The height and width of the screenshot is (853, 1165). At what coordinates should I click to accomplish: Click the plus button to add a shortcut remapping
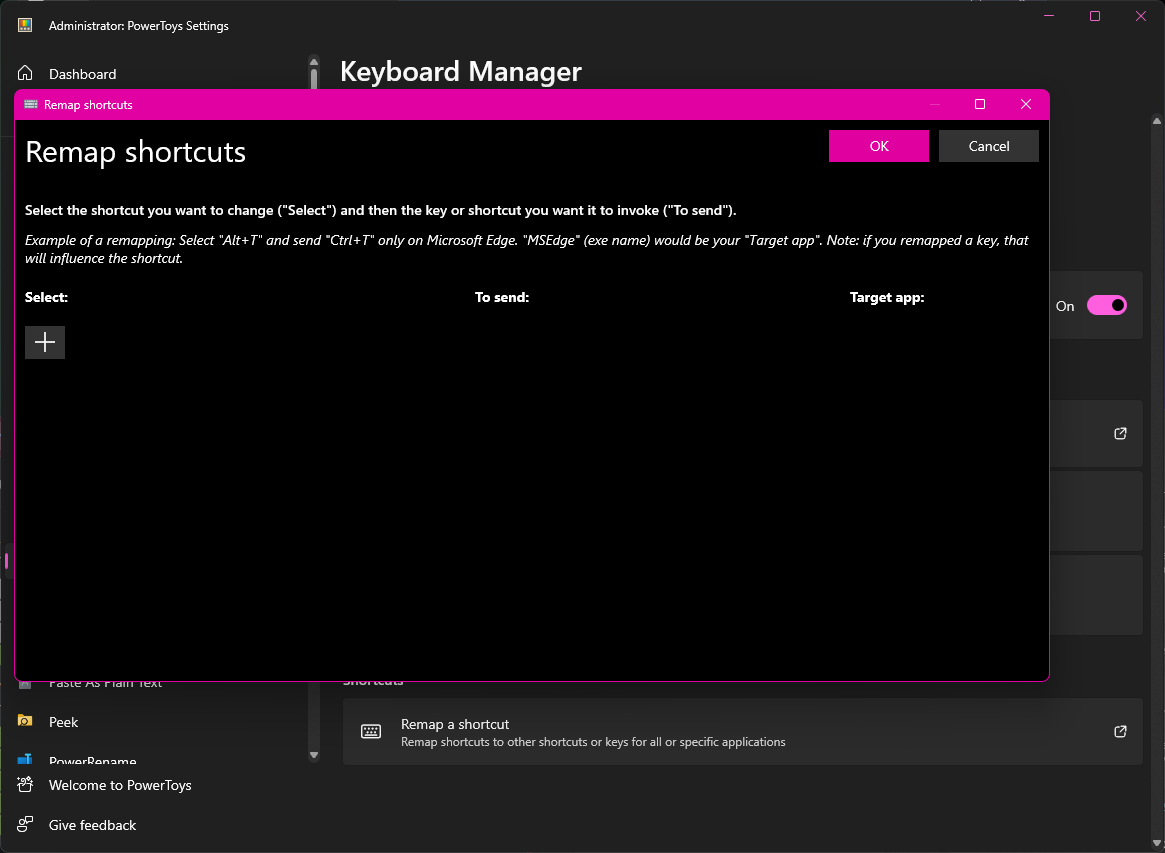point(45,342)
